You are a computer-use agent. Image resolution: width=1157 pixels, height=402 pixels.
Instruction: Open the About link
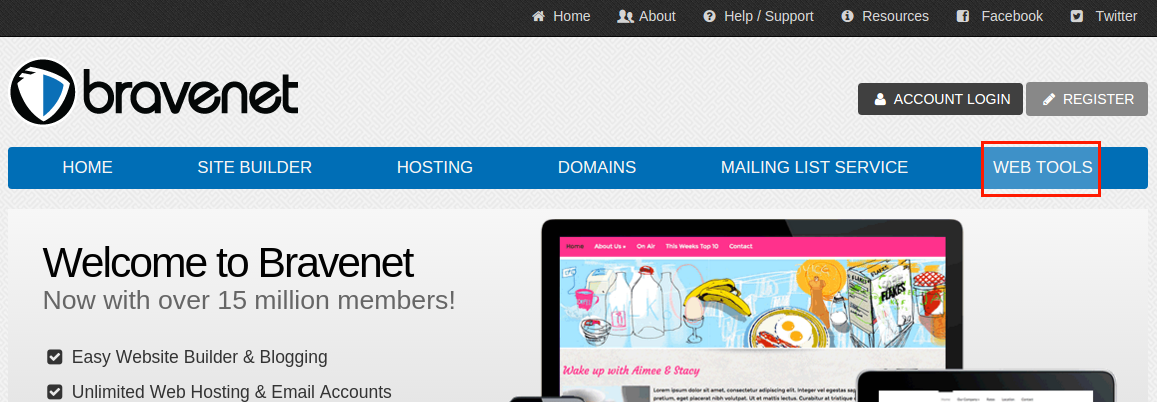tap(657, 16)
